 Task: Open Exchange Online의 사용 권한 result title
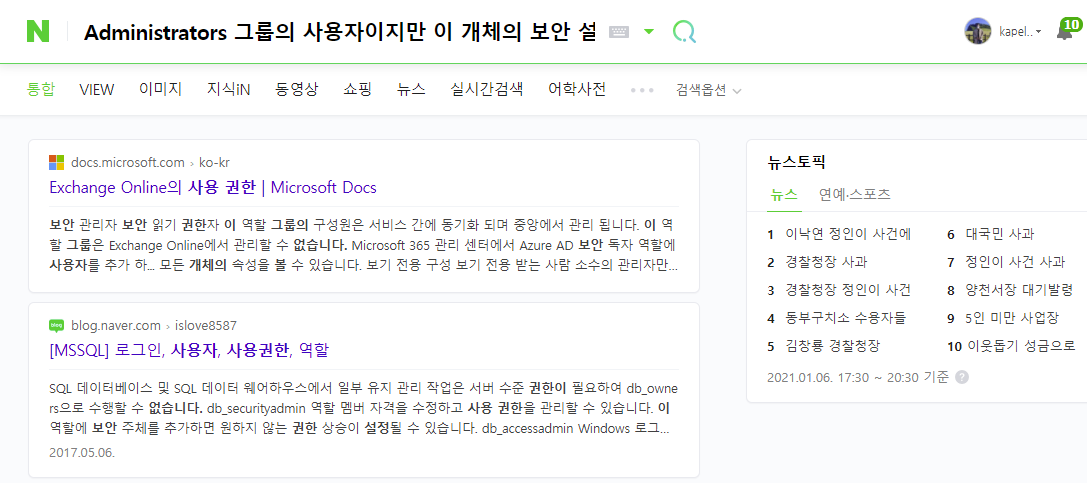coord(213,188)
